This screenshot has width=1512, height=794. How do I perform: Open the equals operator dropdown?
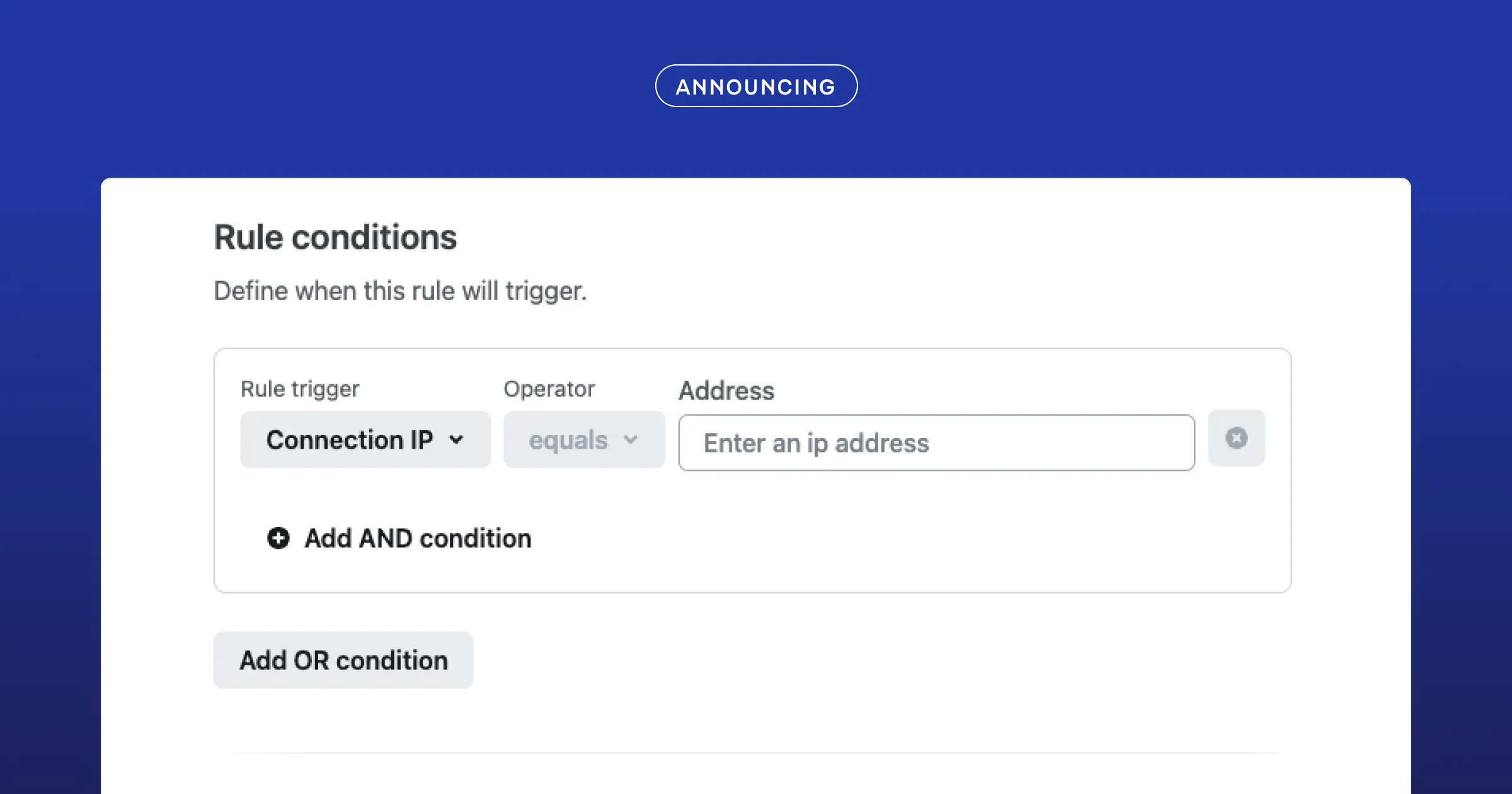pyautogui.click(x=584, y=440)
